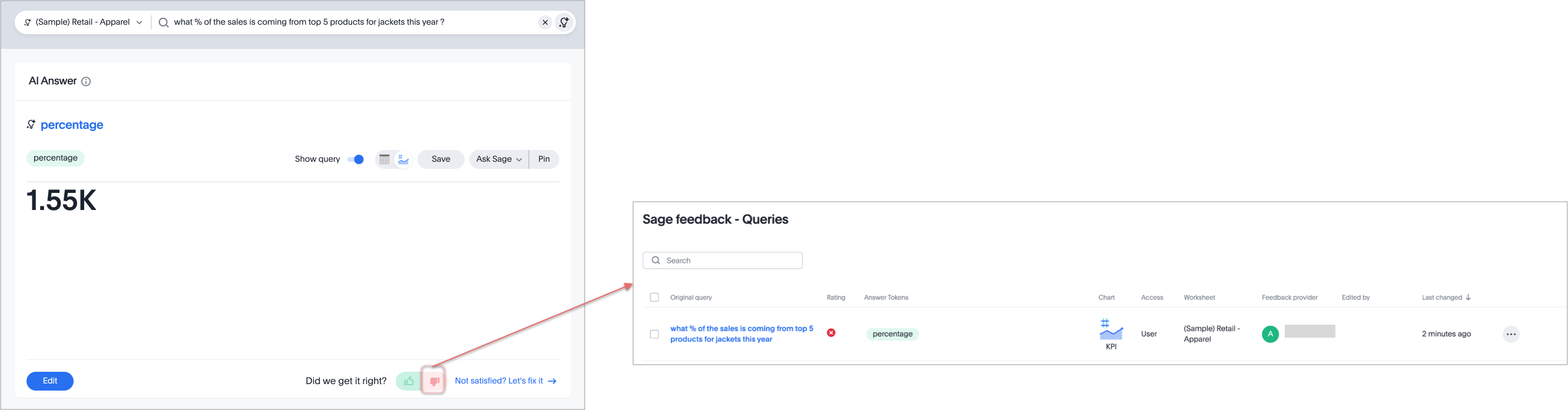Image resolution: width=1568 pixels, height=410 pixels.
Task: Click the Save button
Action: point(440,159)
